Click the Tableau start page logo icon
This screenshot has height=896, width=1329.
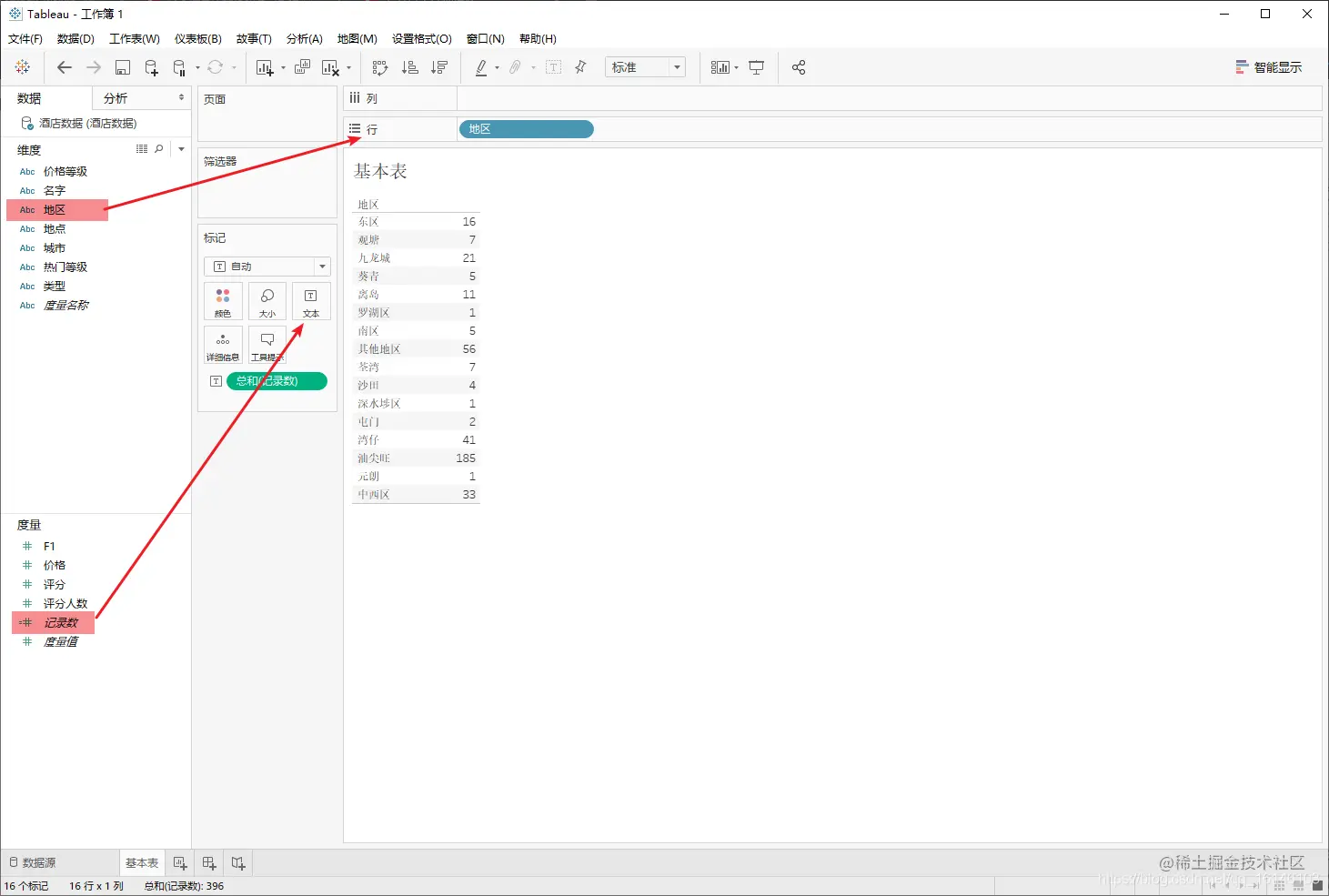[23, 67]
